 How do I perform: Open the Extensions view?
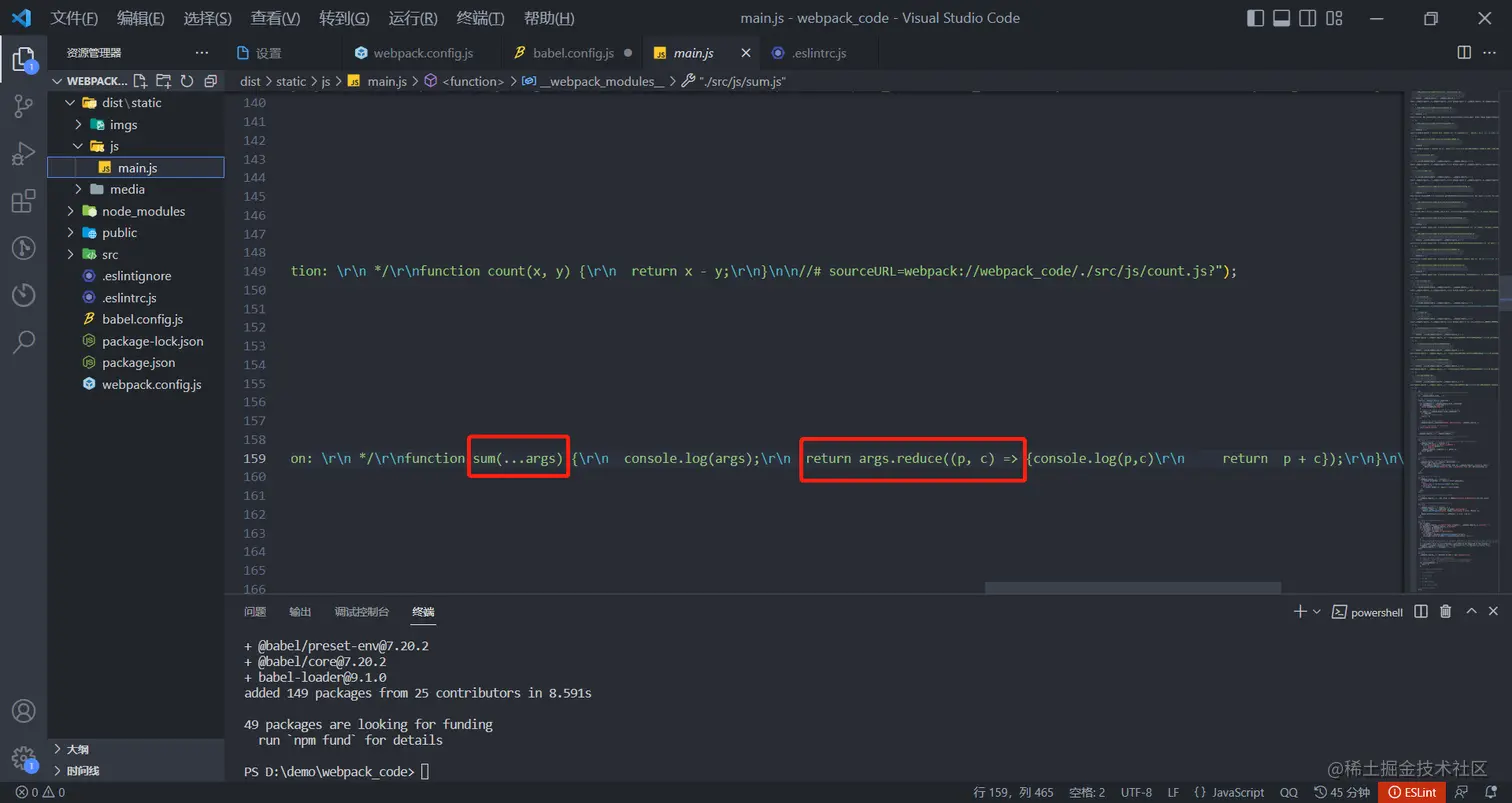[23, 201]
